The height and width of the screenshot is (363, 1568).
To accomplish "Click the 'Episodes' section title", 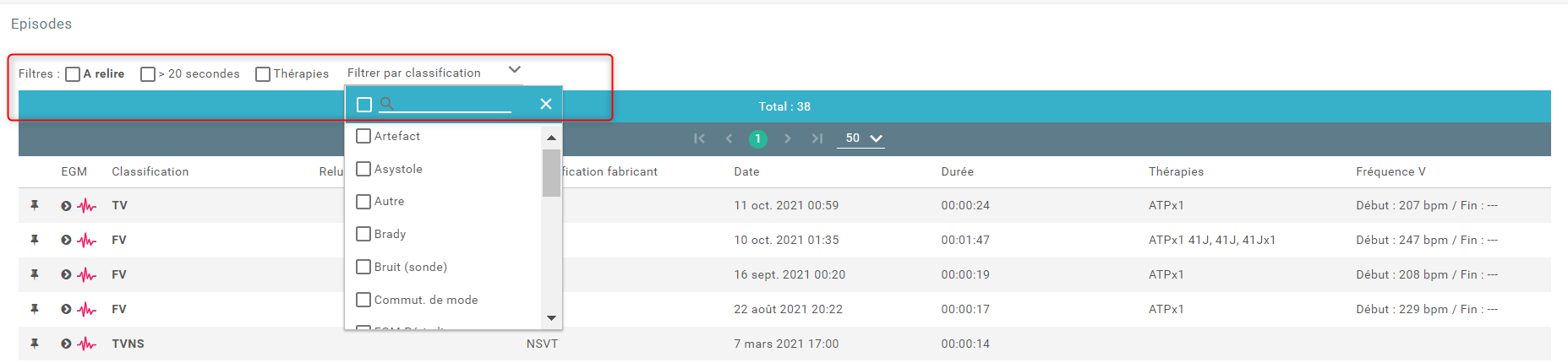I will tap(41, 24).
